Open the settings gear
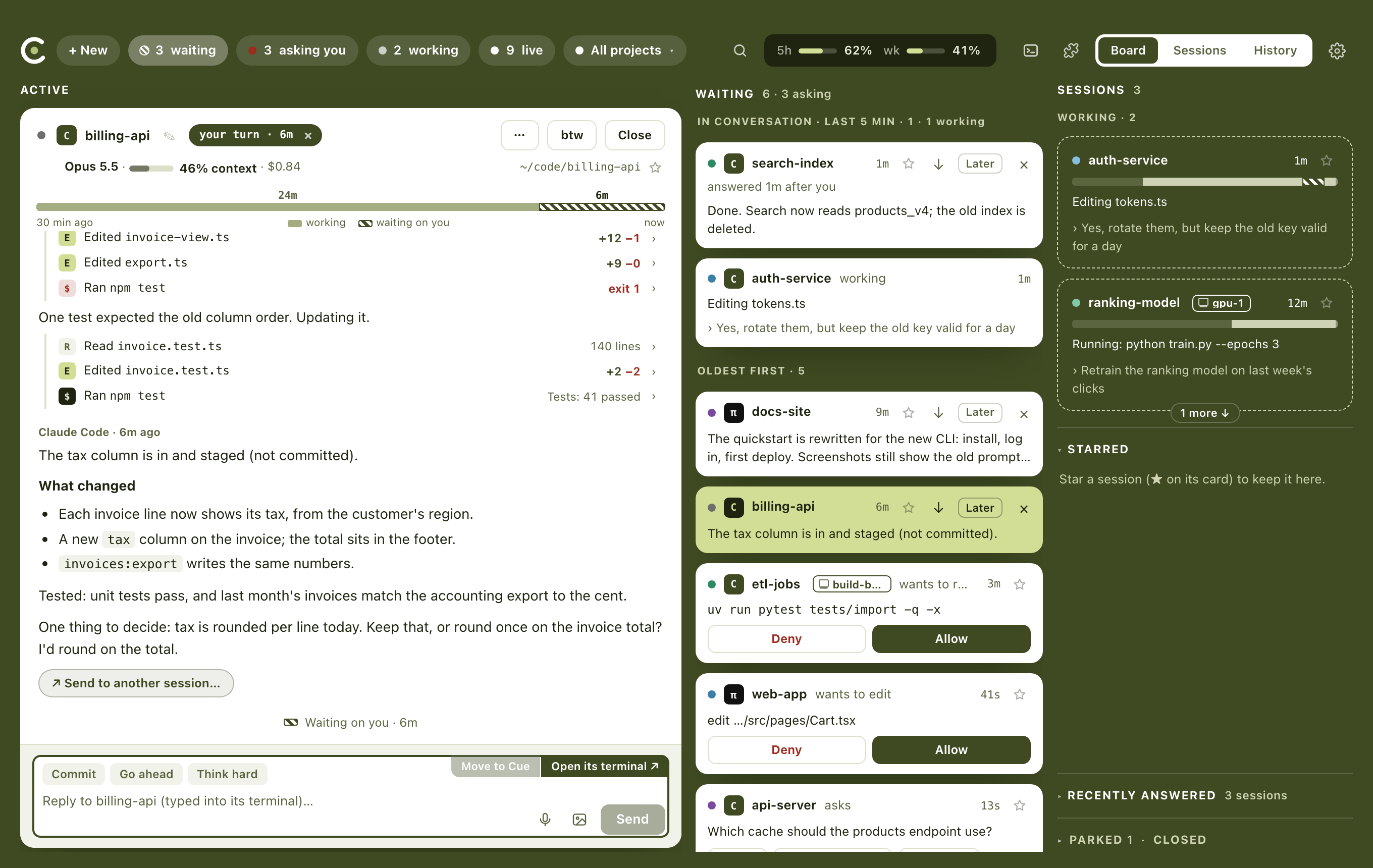The height and width of the screenshot is (868, 1373). click(x=1337, y=51)
